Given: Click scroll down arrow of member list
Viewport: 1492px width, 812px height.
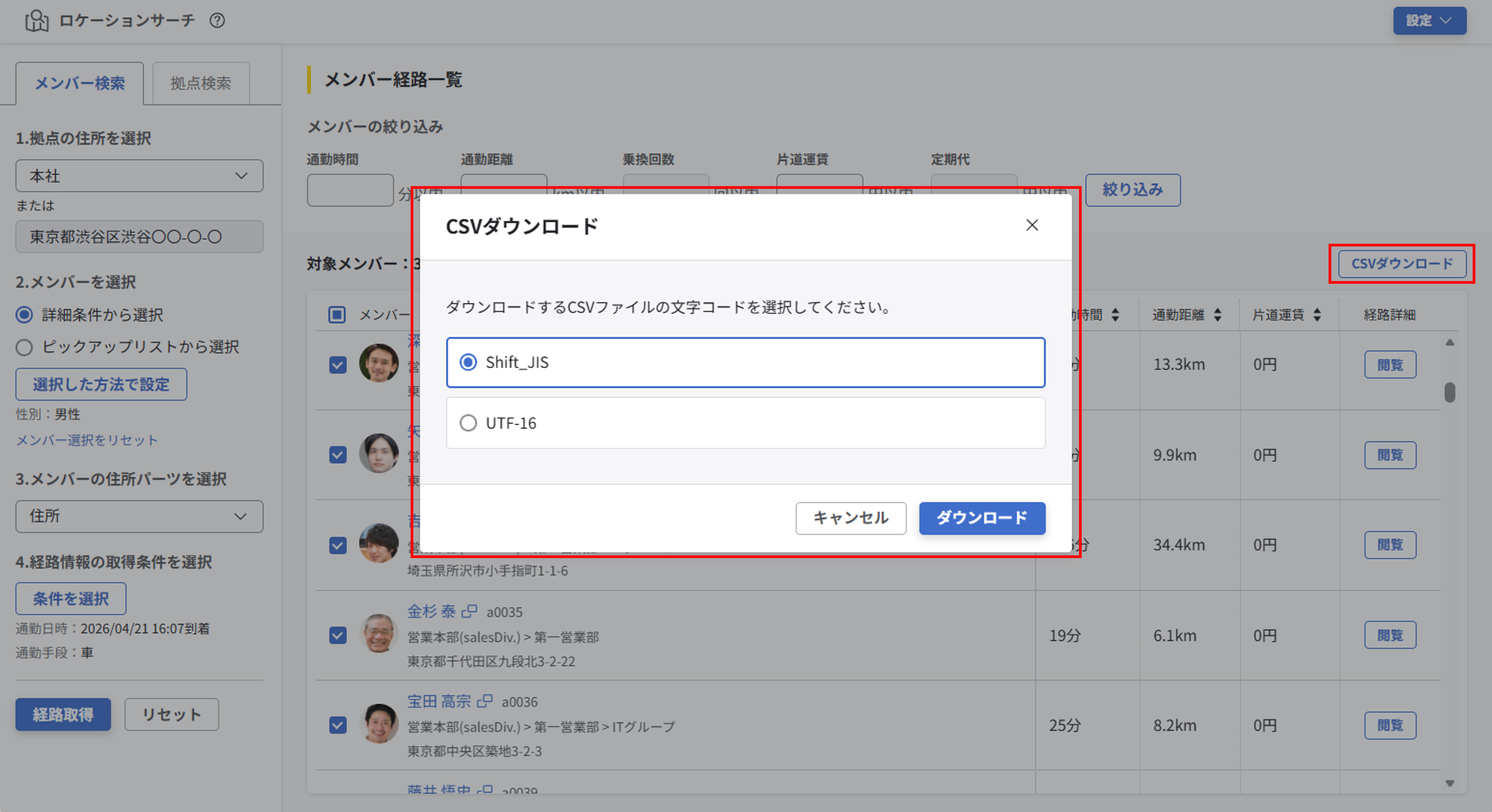Looking at the screenshot, I should (x=1450, y=783).
